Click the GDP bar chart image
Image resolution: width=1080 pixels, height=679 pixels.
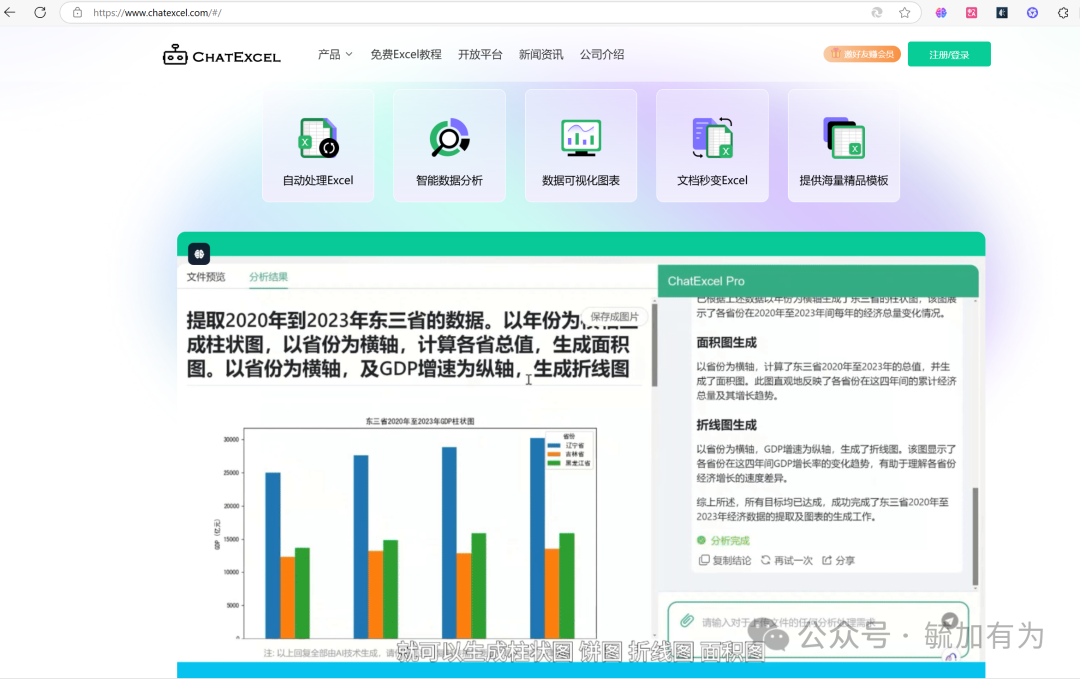coord(405,527)
